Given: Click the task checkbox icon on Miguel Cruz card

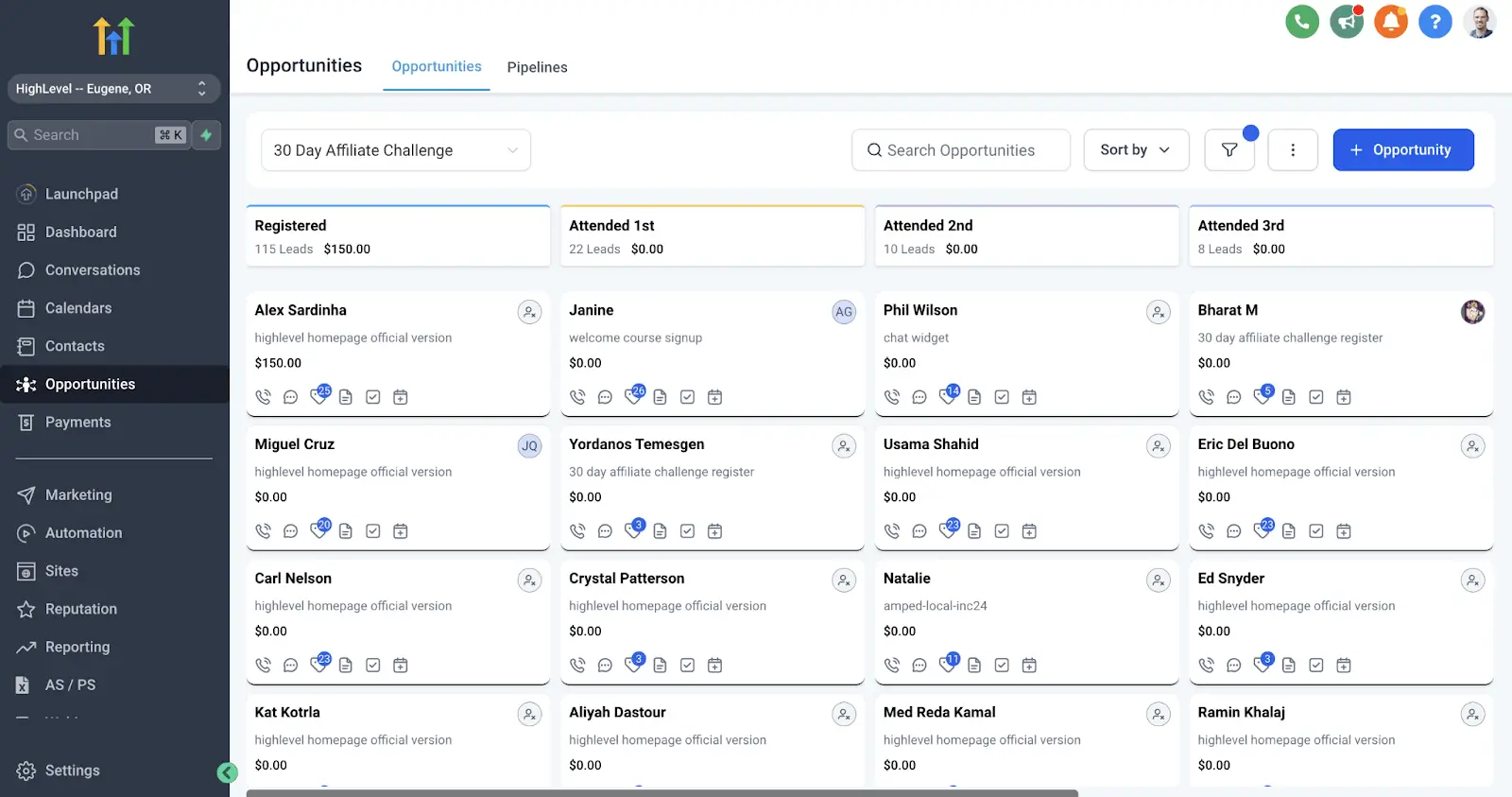Looking at the screenshot, I should (373, 531).
